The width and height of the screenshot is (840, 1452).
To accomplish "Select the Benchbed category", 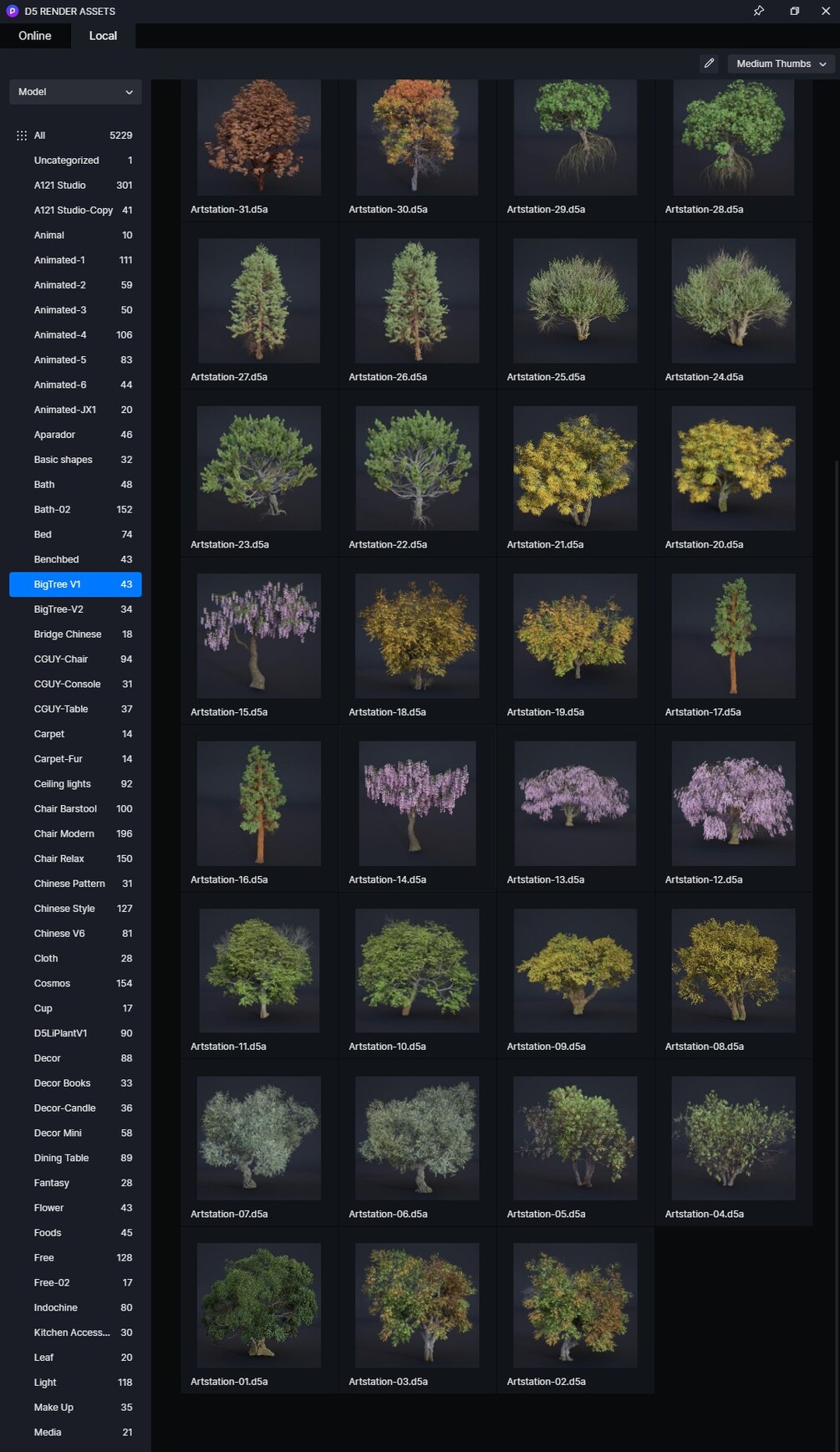I will 75,559.
